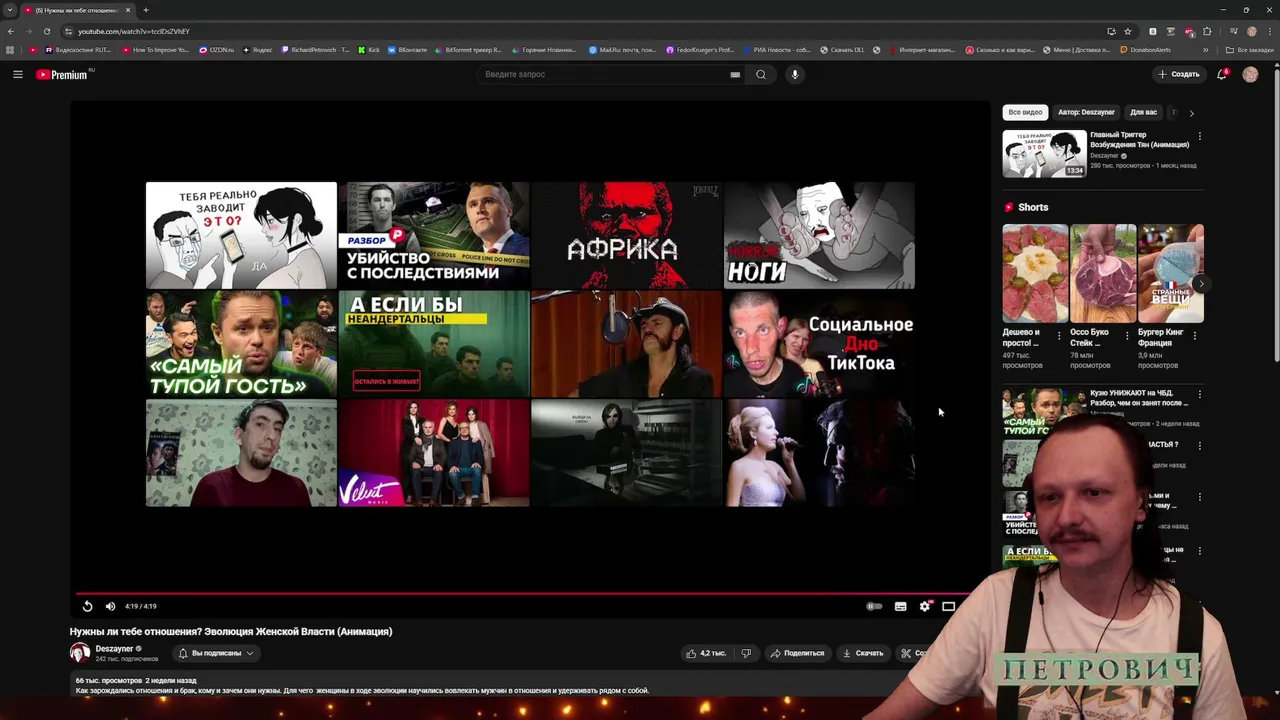This screenshot has height=720, width=1280.
Task: Bookmark this page with the star icon
Action: (1127, 31)
